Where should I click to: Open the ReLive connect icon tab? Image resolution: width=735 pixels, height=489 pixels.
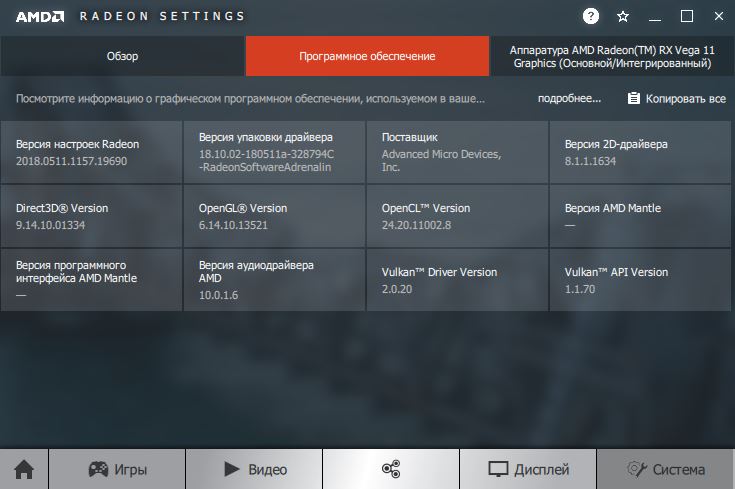click(x=391, y=469)
